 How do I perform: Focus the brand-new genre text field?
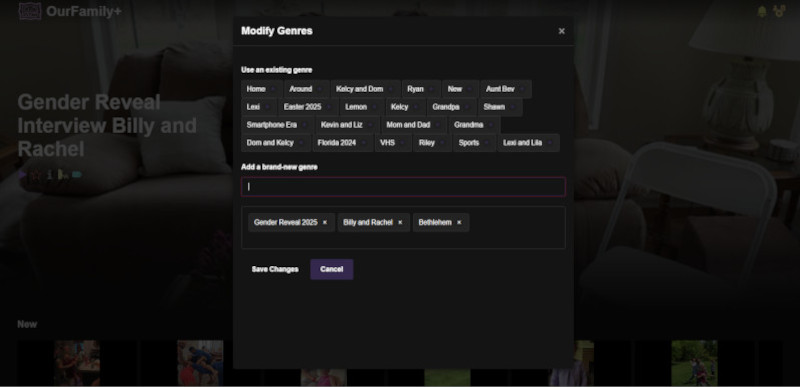click(x=403, y=187)
